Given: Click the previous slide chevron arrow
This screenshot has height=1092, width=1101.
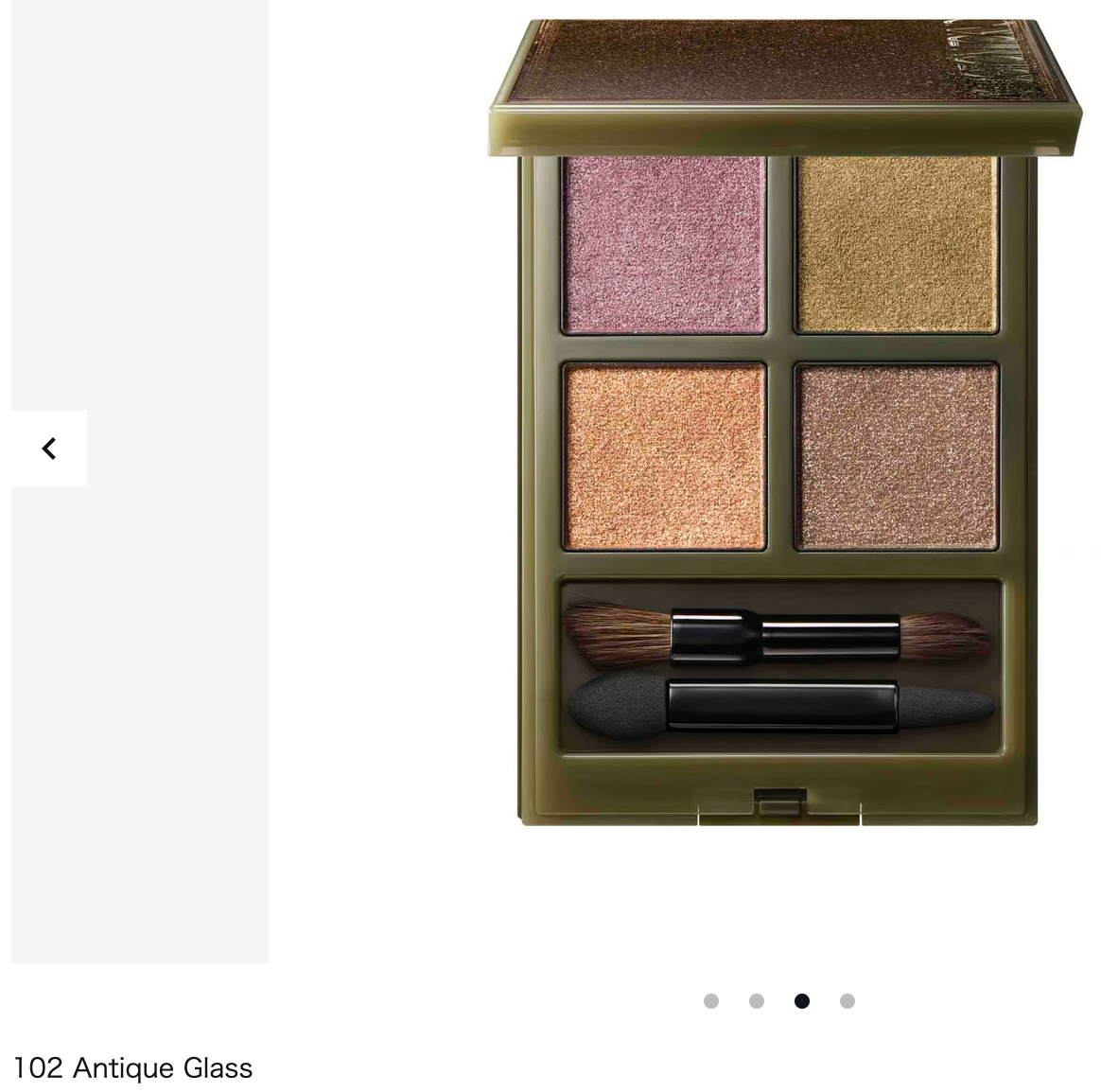Looking at the screenshot, I should (49, 448).
